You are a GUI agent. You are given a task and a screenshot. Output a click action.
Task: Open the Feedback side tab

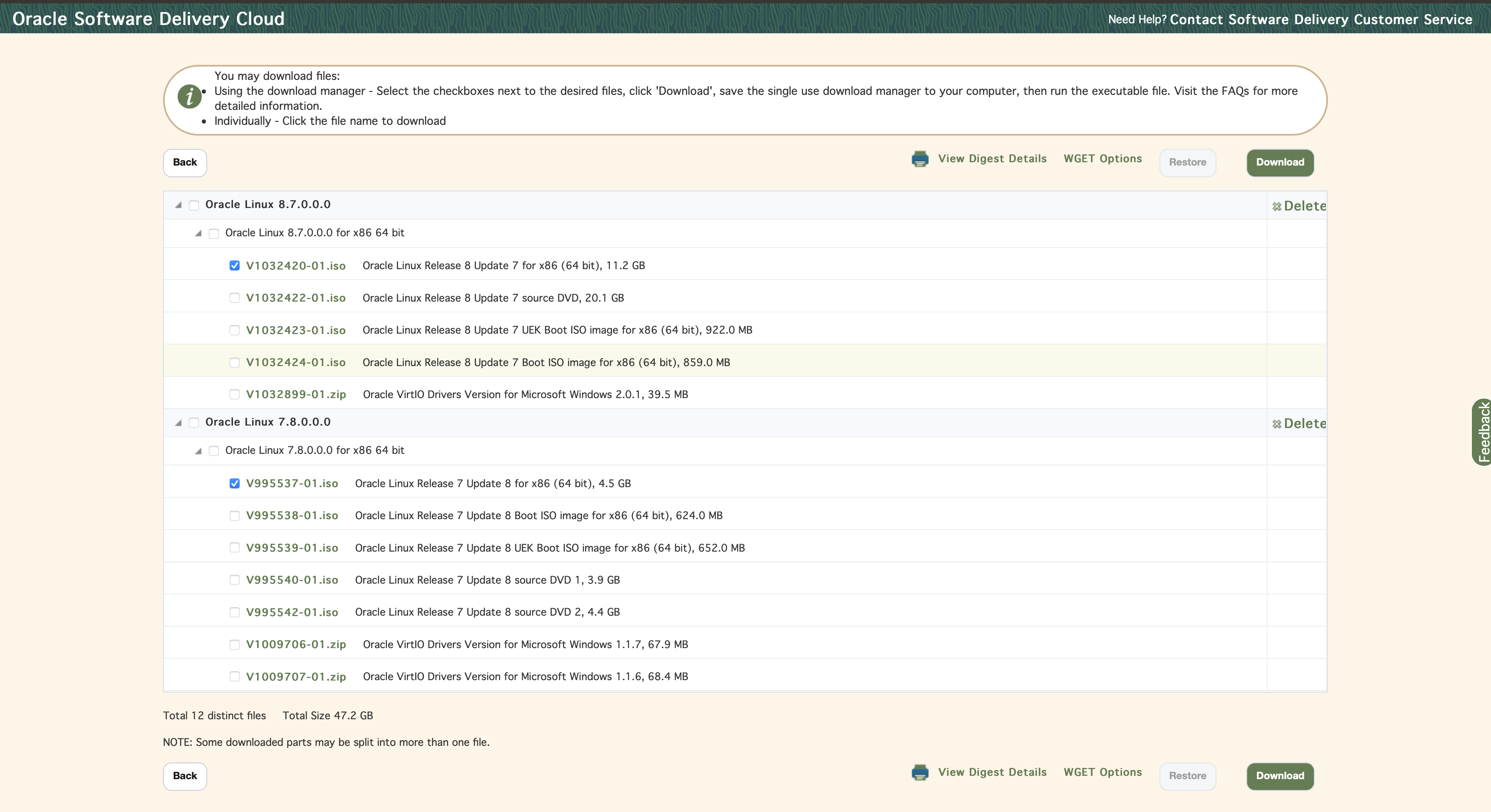pos(1482,432)
